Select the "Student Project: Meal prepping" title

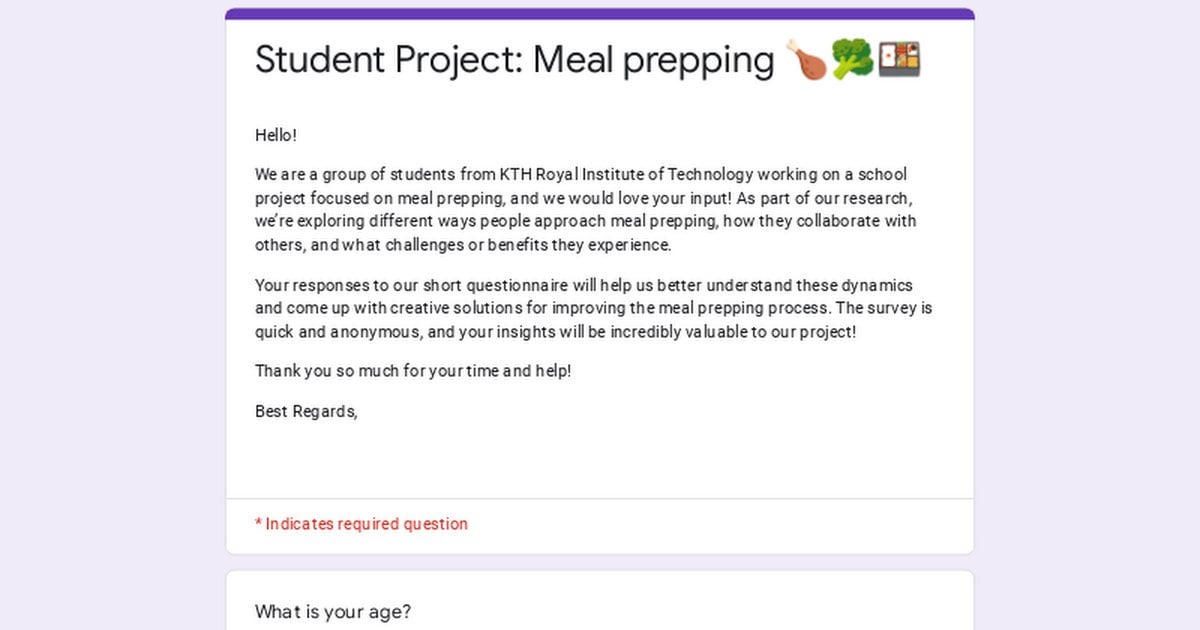click(514, 60)
